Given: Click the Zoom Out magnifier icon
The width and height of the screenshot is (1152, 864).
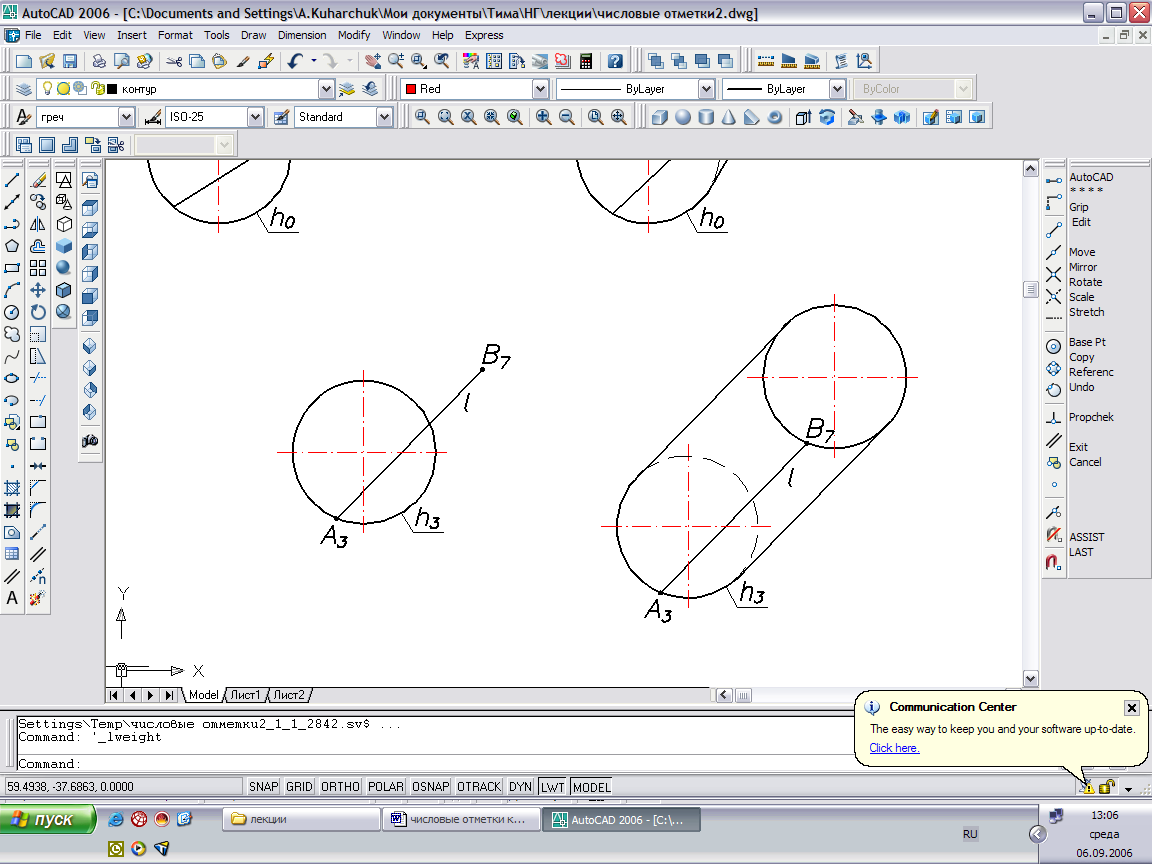Looking at the screenshot, I should coord(566,117).
